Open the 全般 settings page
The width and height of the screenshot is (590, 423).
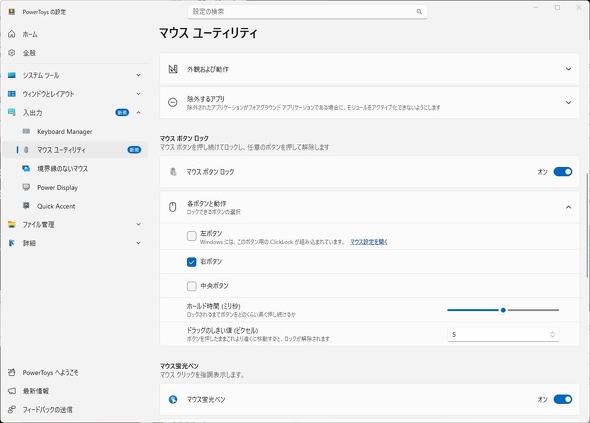75,53
